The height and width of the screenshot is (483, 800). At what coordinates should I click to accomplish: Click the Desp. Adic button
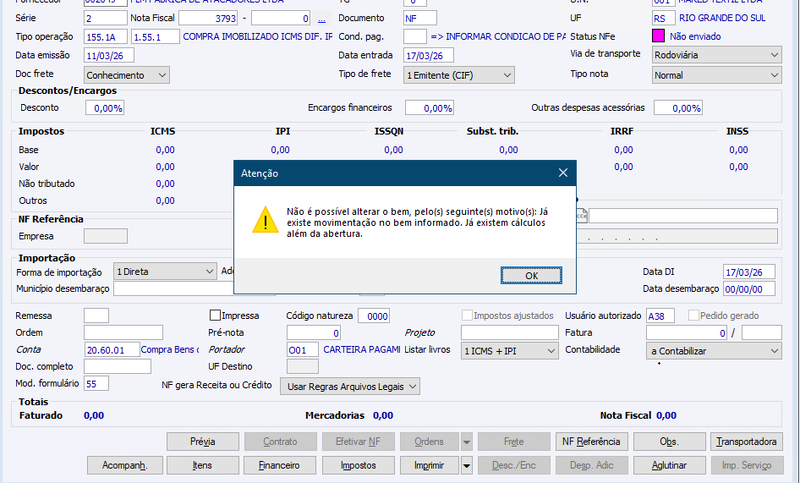(591, 465)
